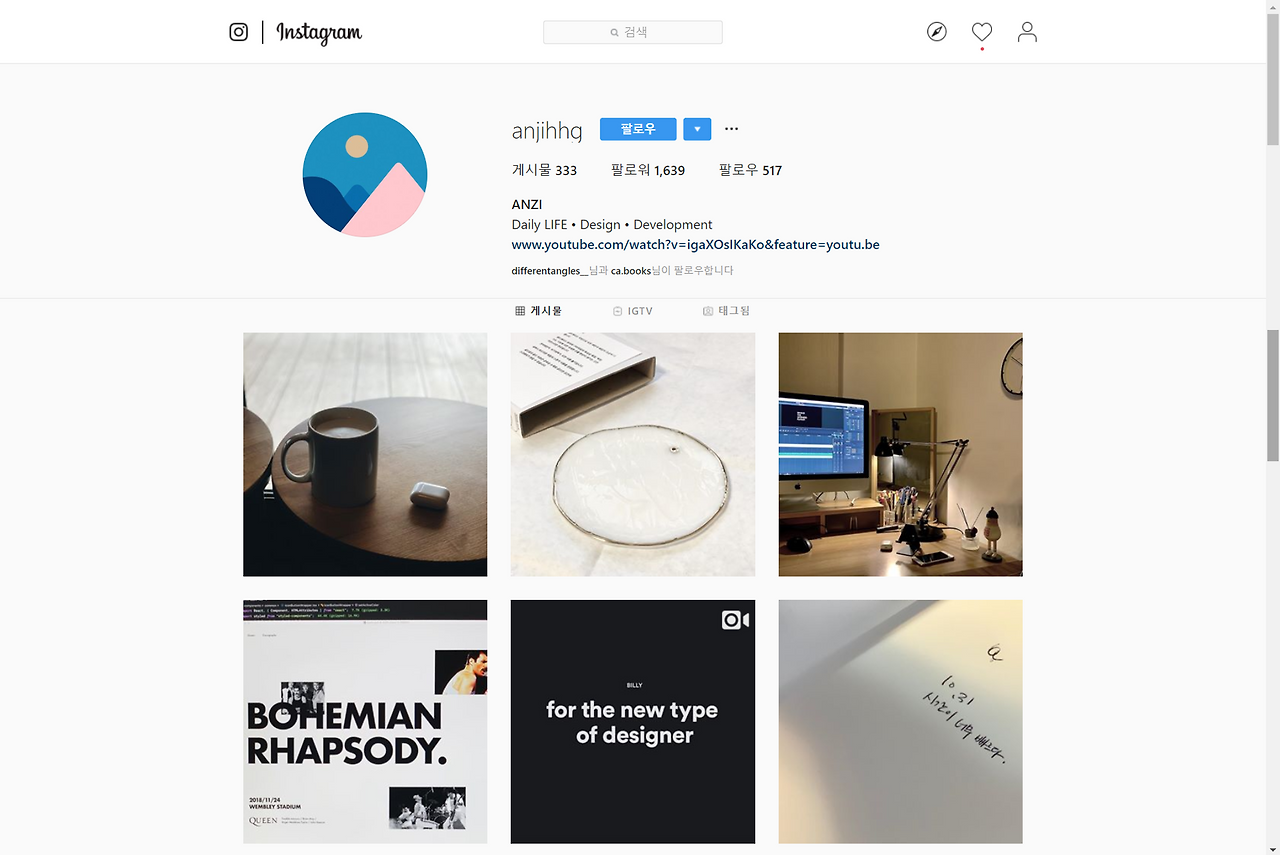Click the Instagram camera logo icon
Viewport: 1280px width, 855px height.
click(x=238, y=32)
